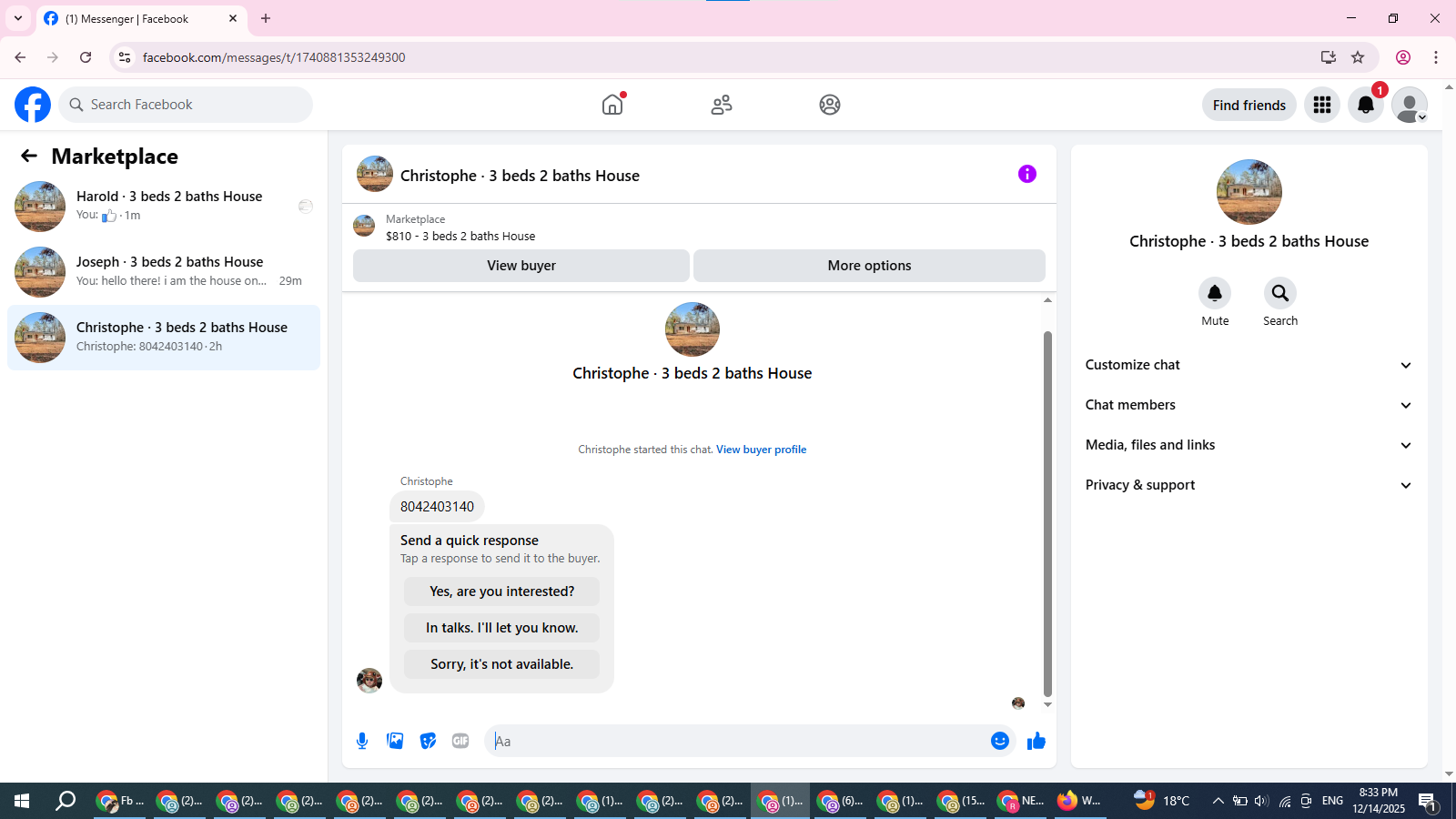
Task: Open the install app icon in address bar
Action: coord(1329,57)
